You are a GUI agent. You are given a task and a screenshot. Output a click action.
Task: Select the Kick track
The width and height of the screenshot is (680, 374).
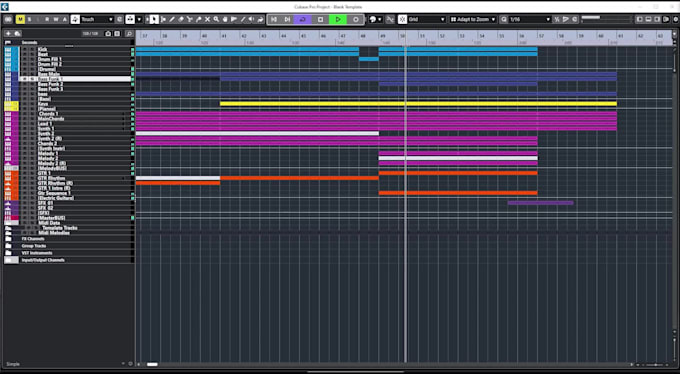[42, 49]
